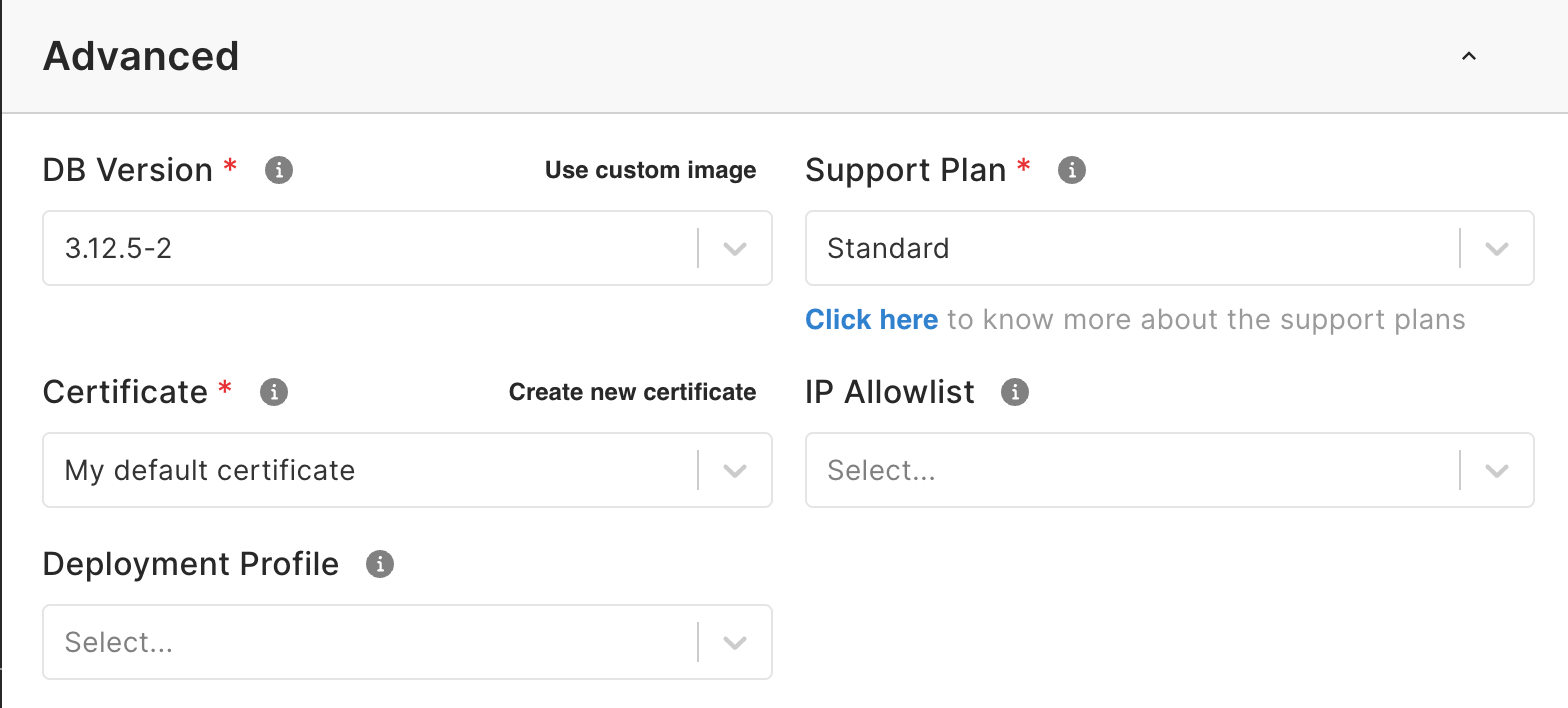Click info icon next to DB Version

(x=279, y=170)
